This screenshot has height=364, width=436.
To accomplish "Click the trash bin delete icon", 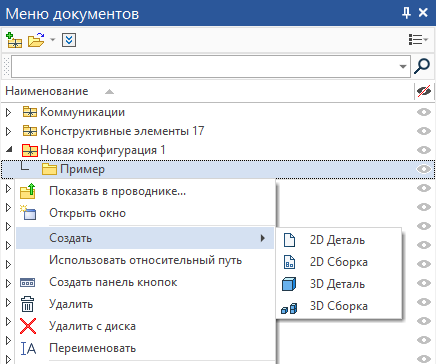I will (27, 304).
